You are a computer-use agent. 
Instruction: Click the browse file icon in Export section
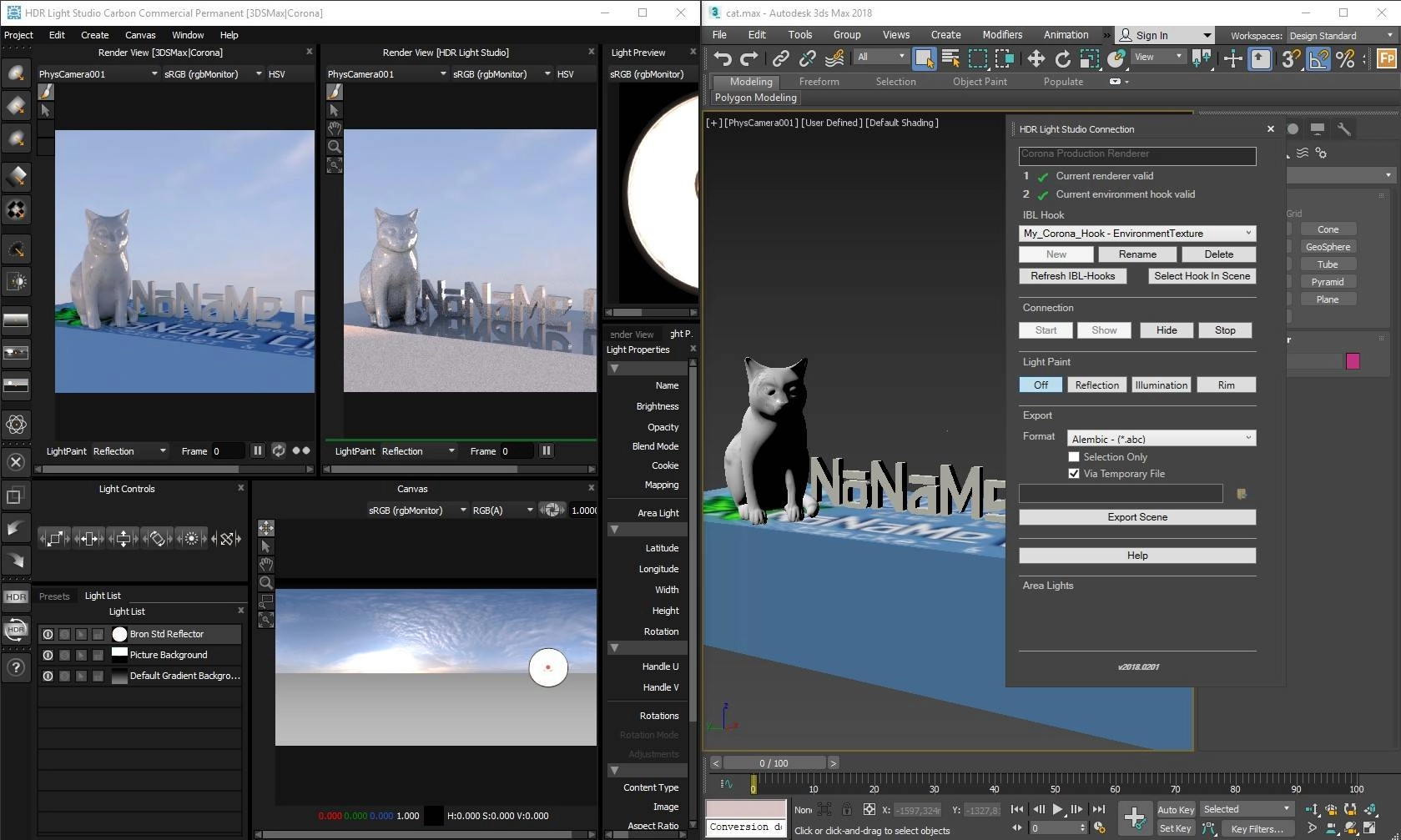pyautogui.click(x=1242, y=494)
